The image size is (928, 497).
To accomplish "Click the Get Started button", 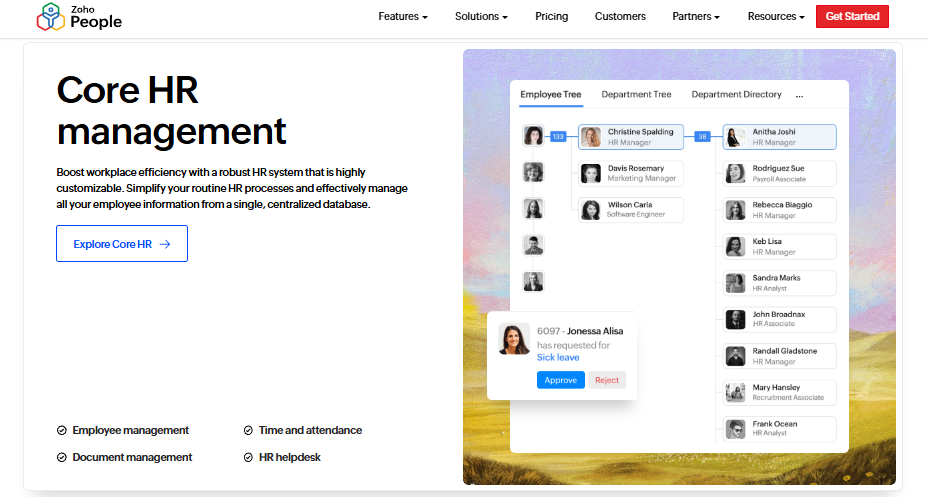I will click(x=852, y=17).
